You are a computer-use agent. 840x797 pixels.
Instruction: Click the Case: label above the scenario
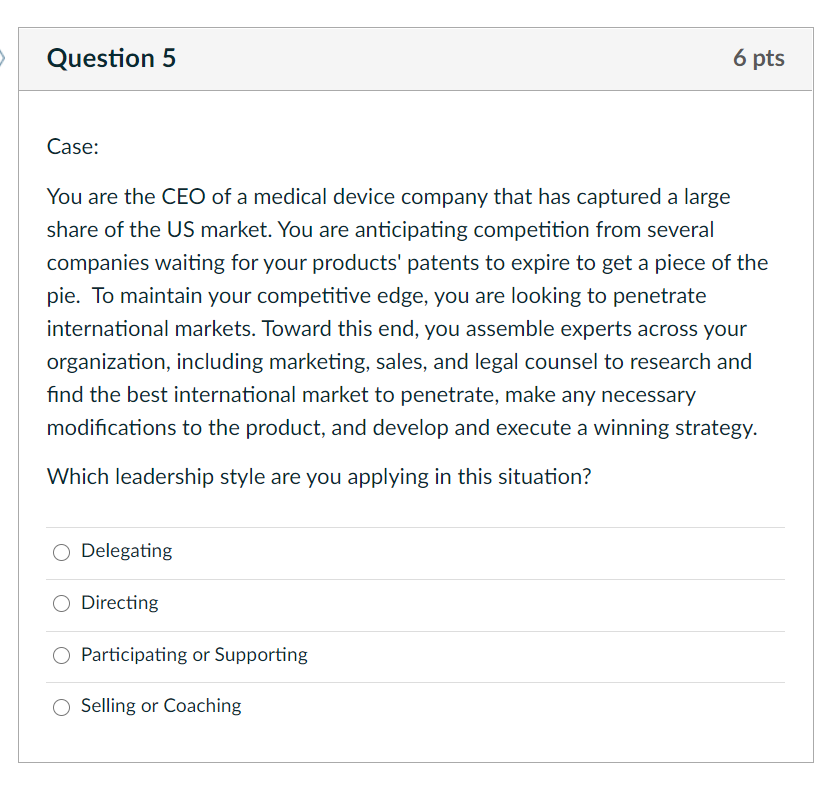coord(72,146)
